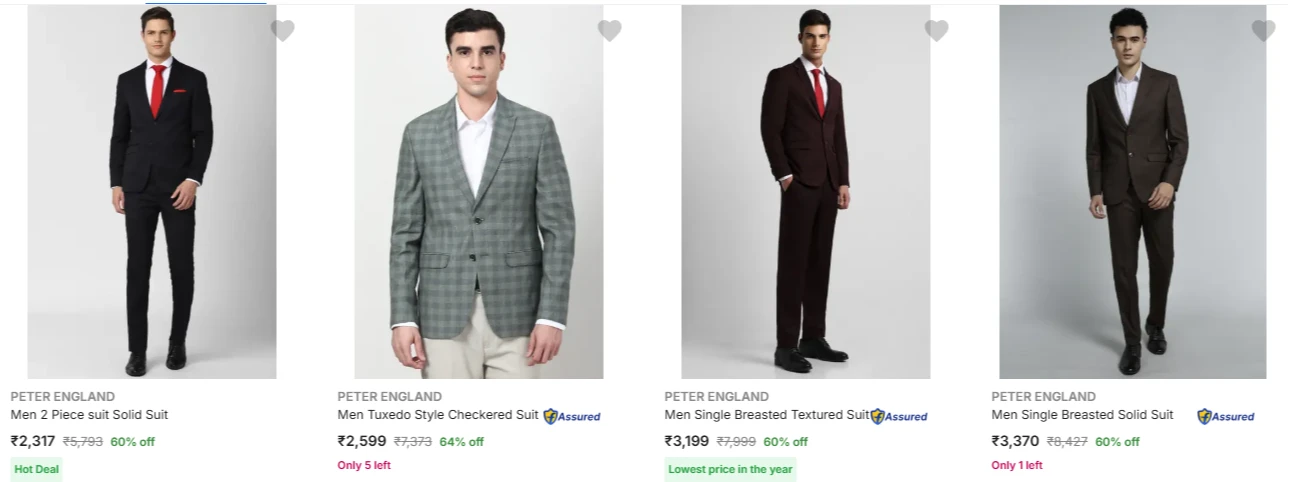Open Men Single Breasted Textured Suit title
This screenshot has width=1289, height=482.
[x=767, y=415]
